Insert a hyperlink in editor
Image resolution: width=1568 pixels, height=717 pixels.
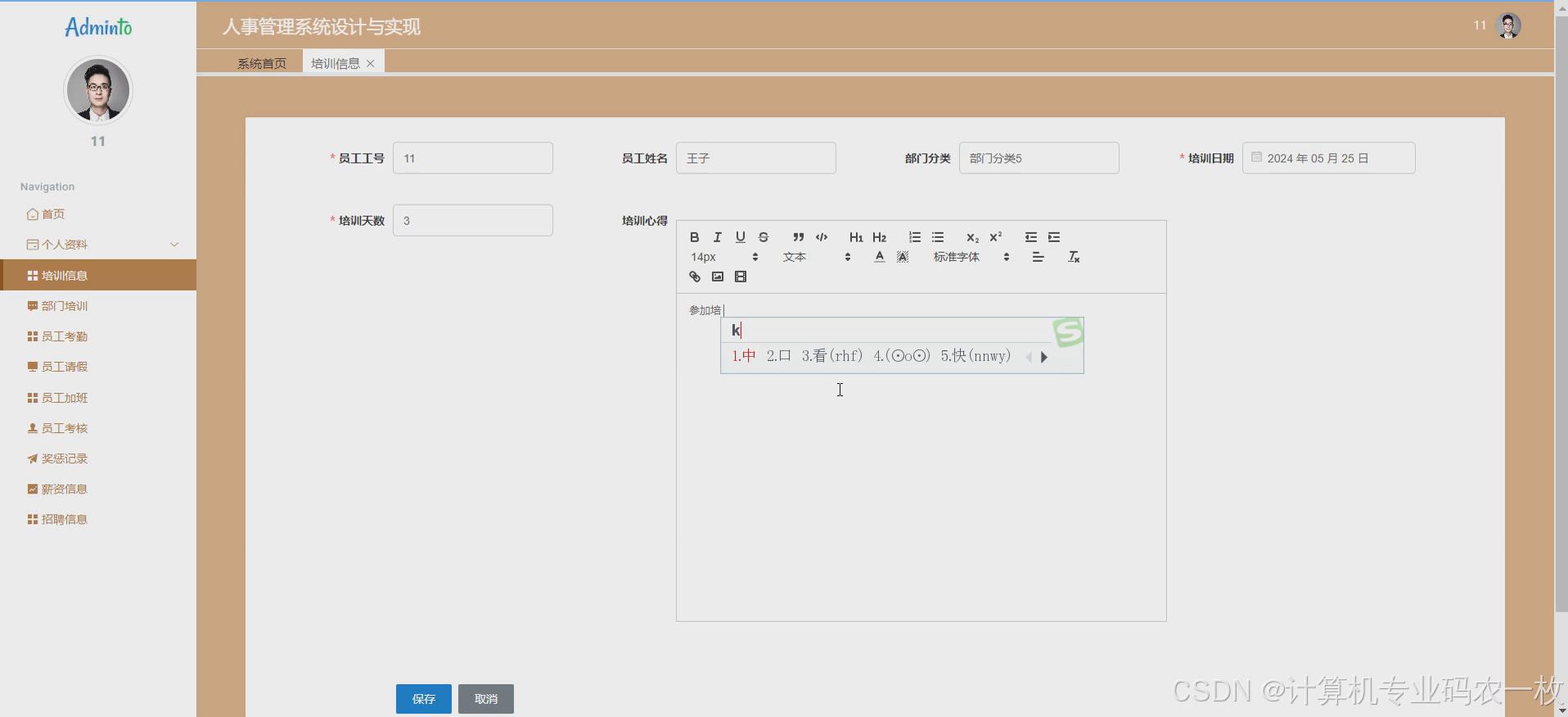pos(694,277)
